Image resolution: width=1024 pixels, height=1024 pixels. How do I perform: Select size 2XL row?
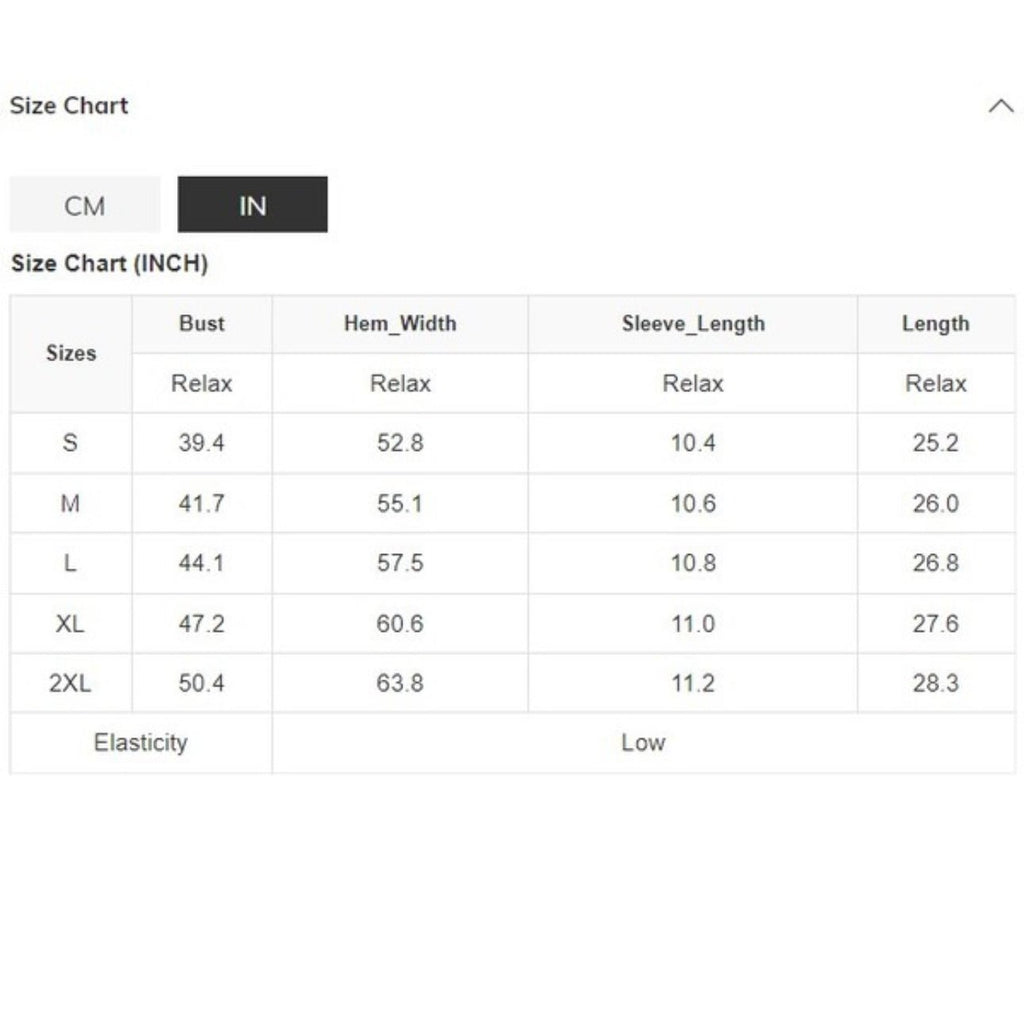pyautogui.click(x=69, y=683)
